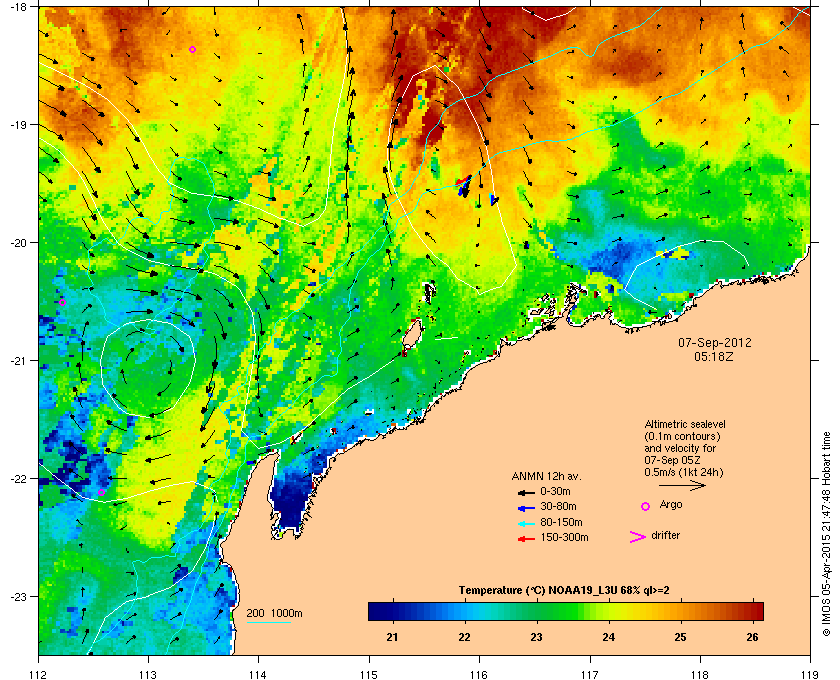Click the red 150-300m arrow in legend
The image size is (840, 680).
526,539
